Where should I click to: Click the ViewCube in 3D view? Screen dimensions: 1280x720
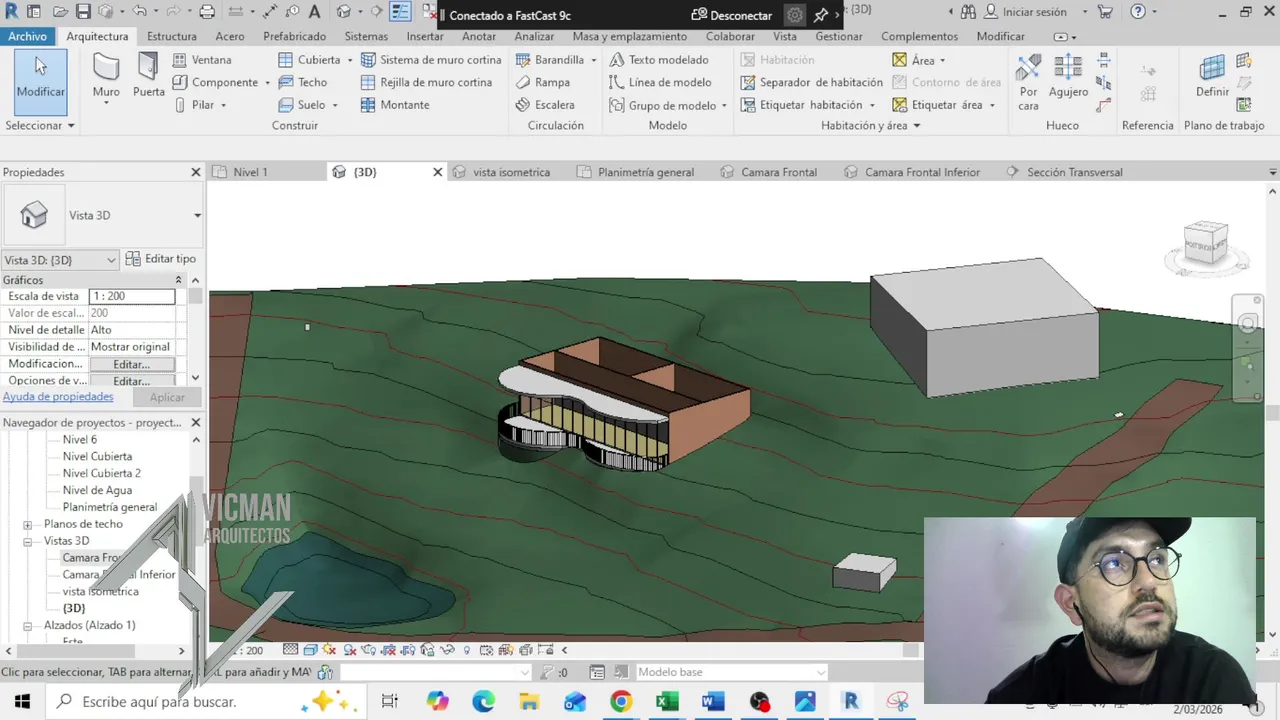pyautogui.click(x=1206, y=243)
